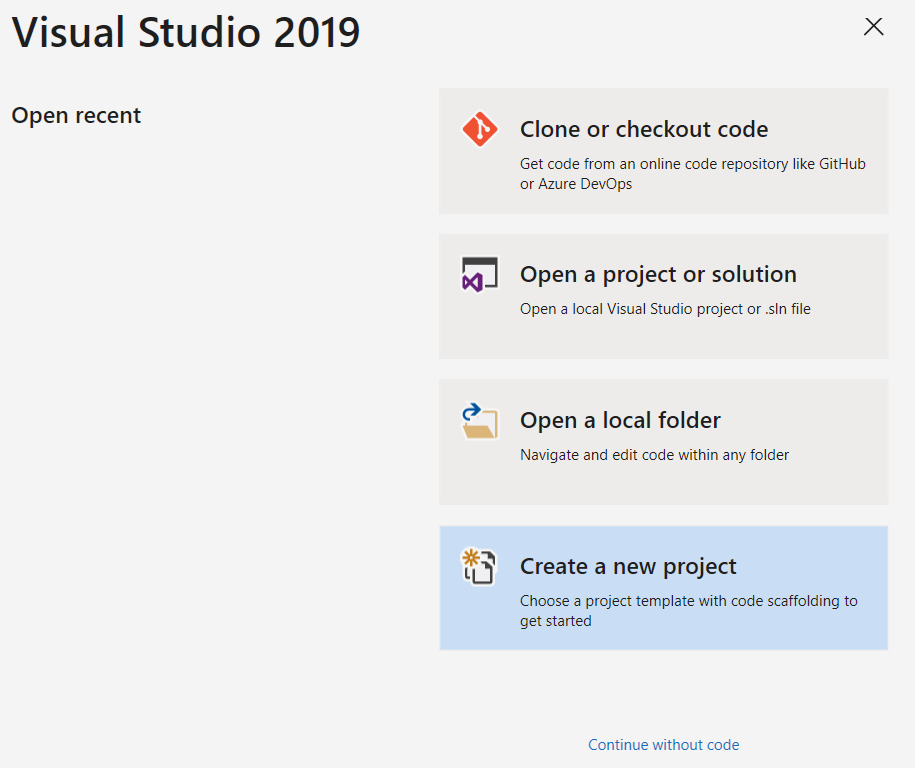Screen dimensions: 915x768
Task: Follow the Continue without code link
Action: tap(663, 745)
